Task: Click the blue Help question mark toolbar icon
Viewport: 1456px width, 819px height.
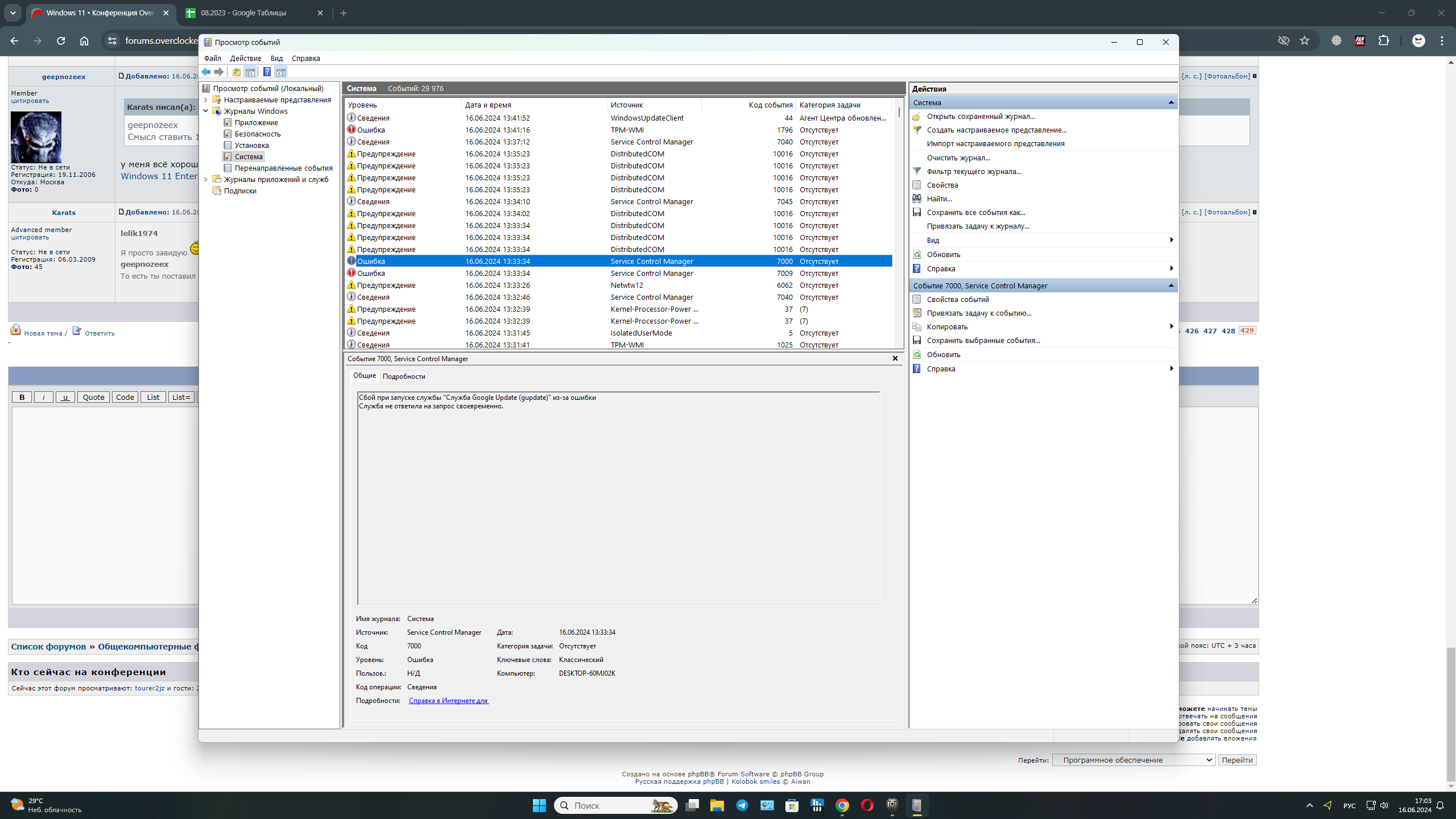Action: pyautogui.click(x=267, y=72)
